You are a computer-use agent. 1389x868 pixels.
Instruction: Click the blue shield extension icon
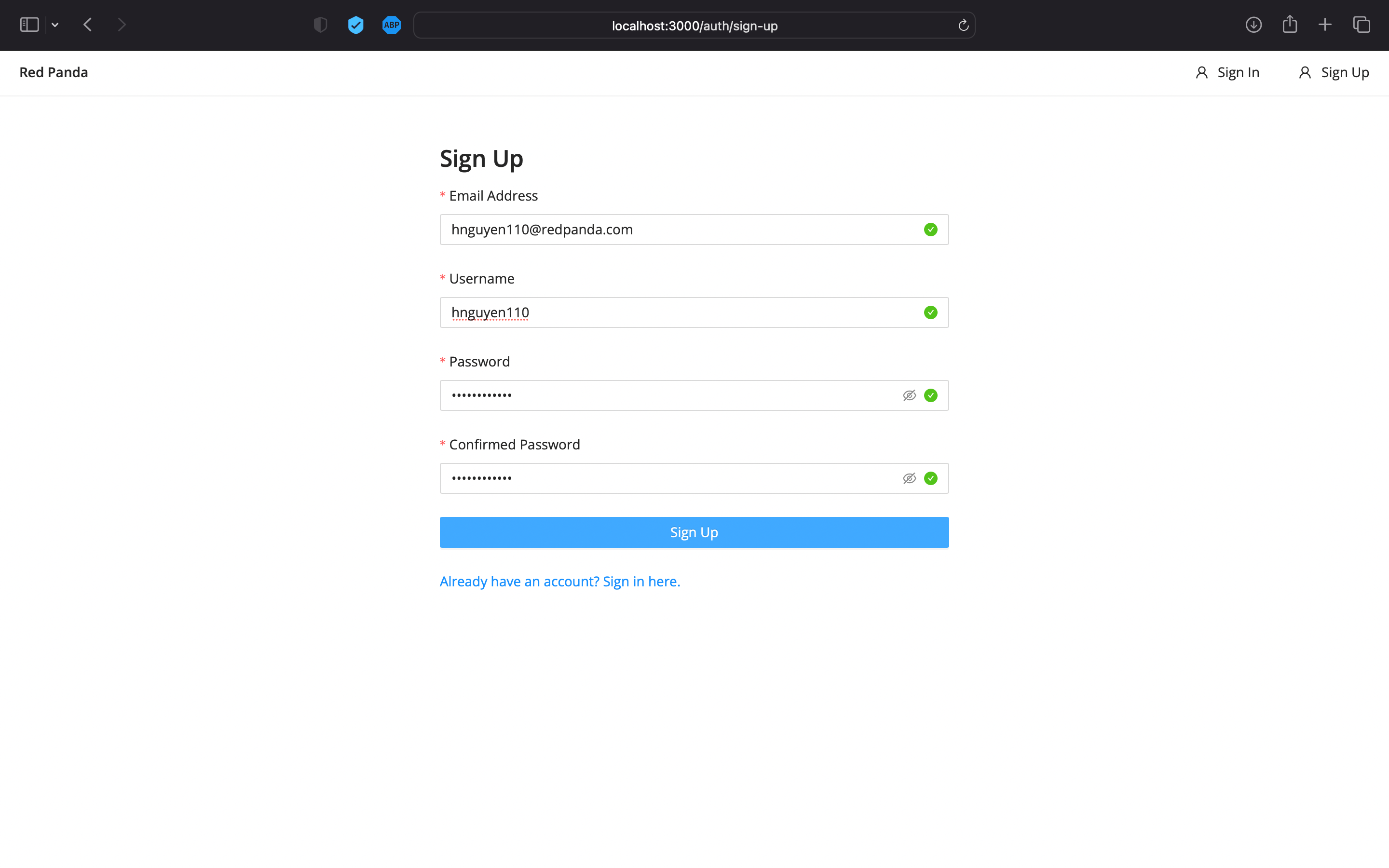point(355,25)
